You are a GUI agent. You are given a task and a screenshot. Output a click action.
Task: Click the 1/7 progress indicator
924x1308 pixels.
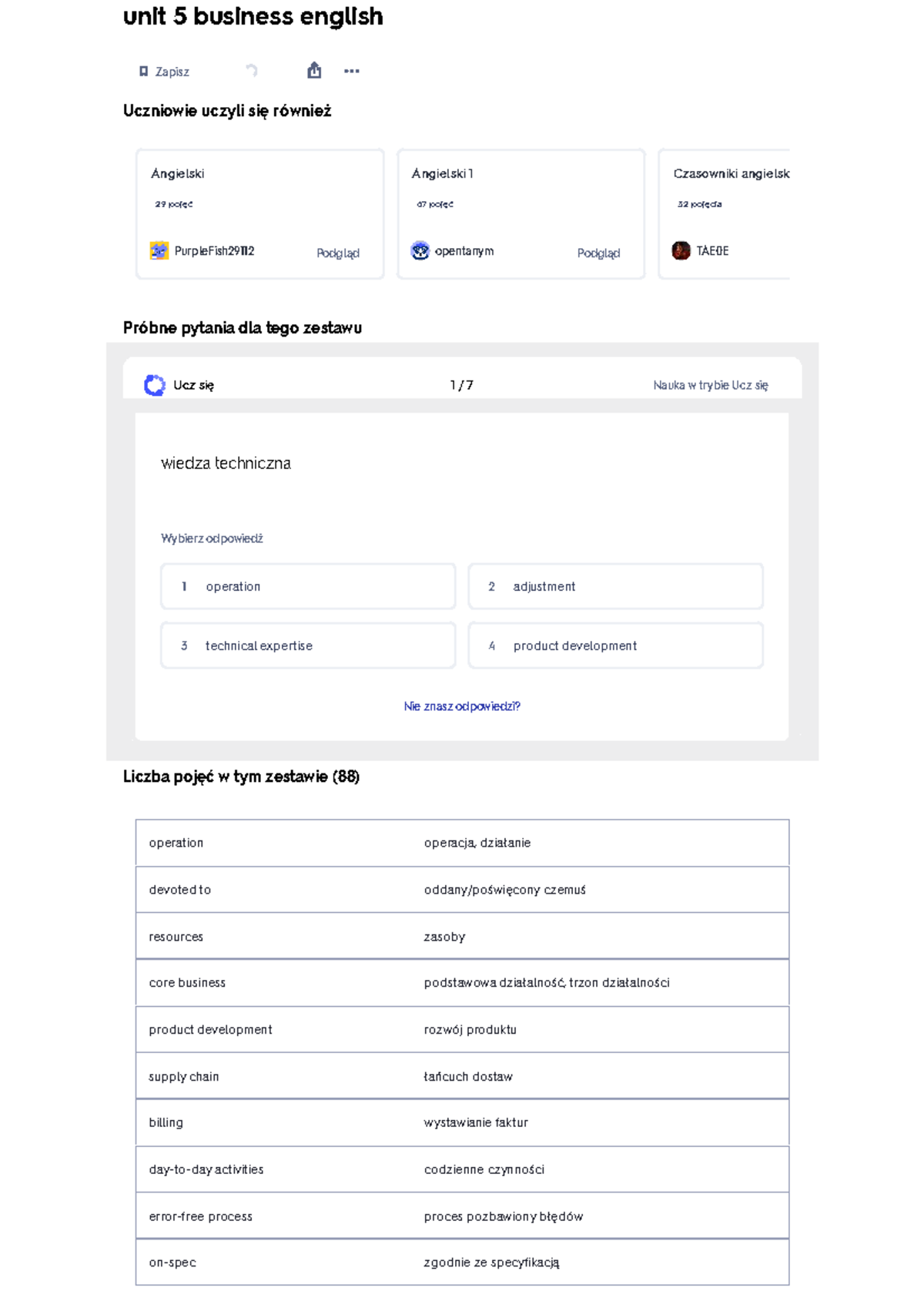460,385
